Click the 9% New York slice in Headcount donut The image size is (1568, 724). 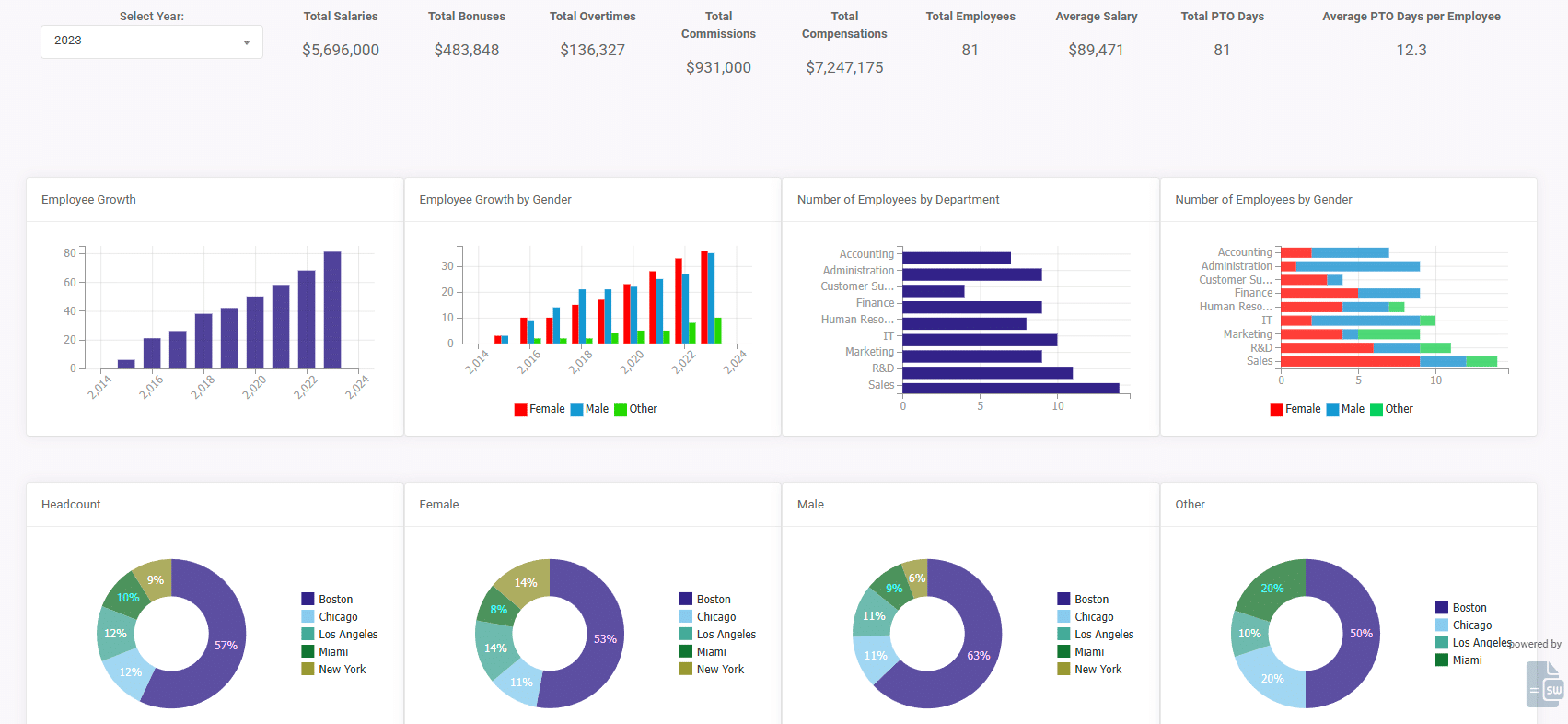point(156,580)
